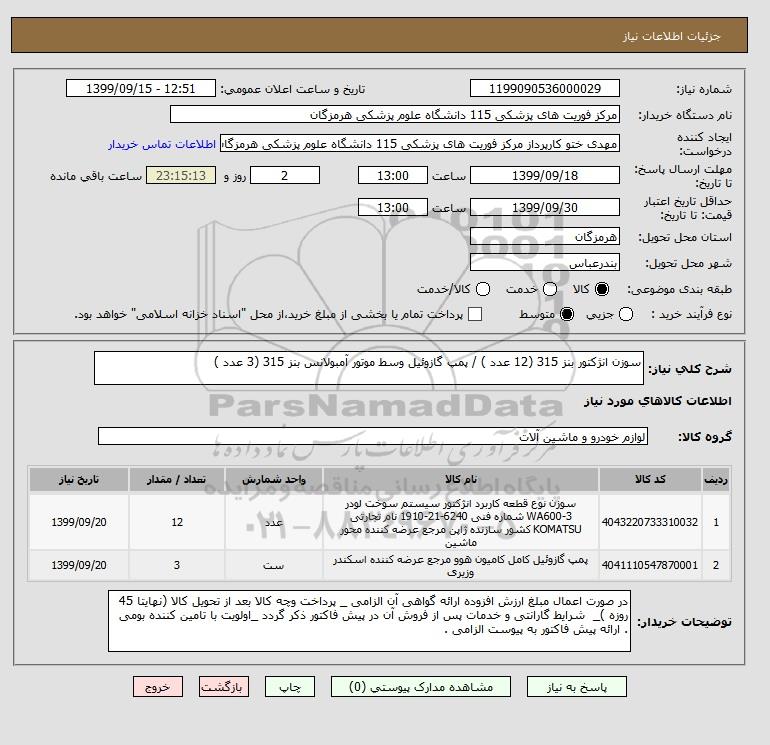The height and width of the screenshot is (745, 770).
Task: Click the general need description text box
Action: 369,368
